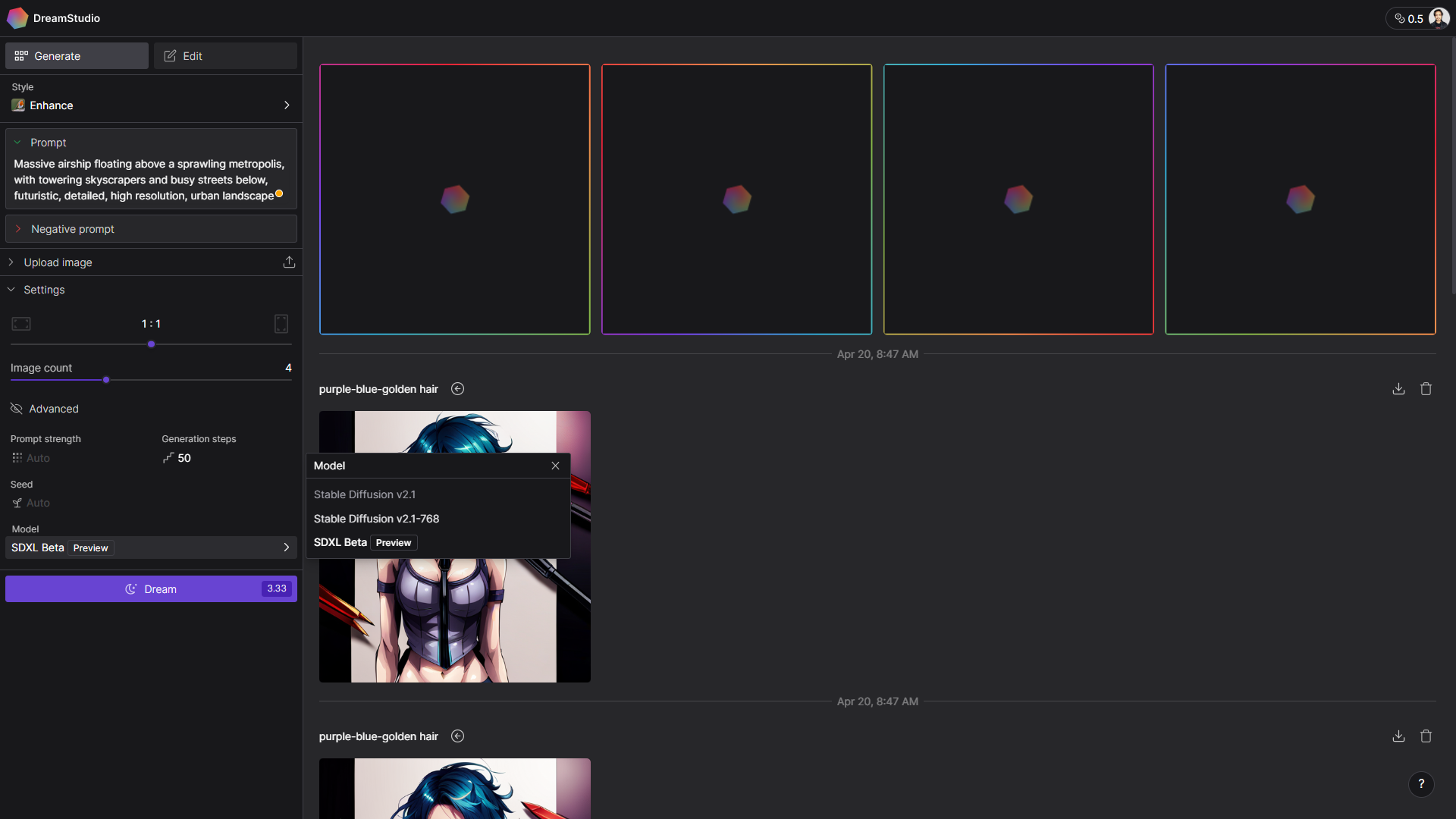Choose Stable Diffusion v2.1-768 model

coord(376,519)
